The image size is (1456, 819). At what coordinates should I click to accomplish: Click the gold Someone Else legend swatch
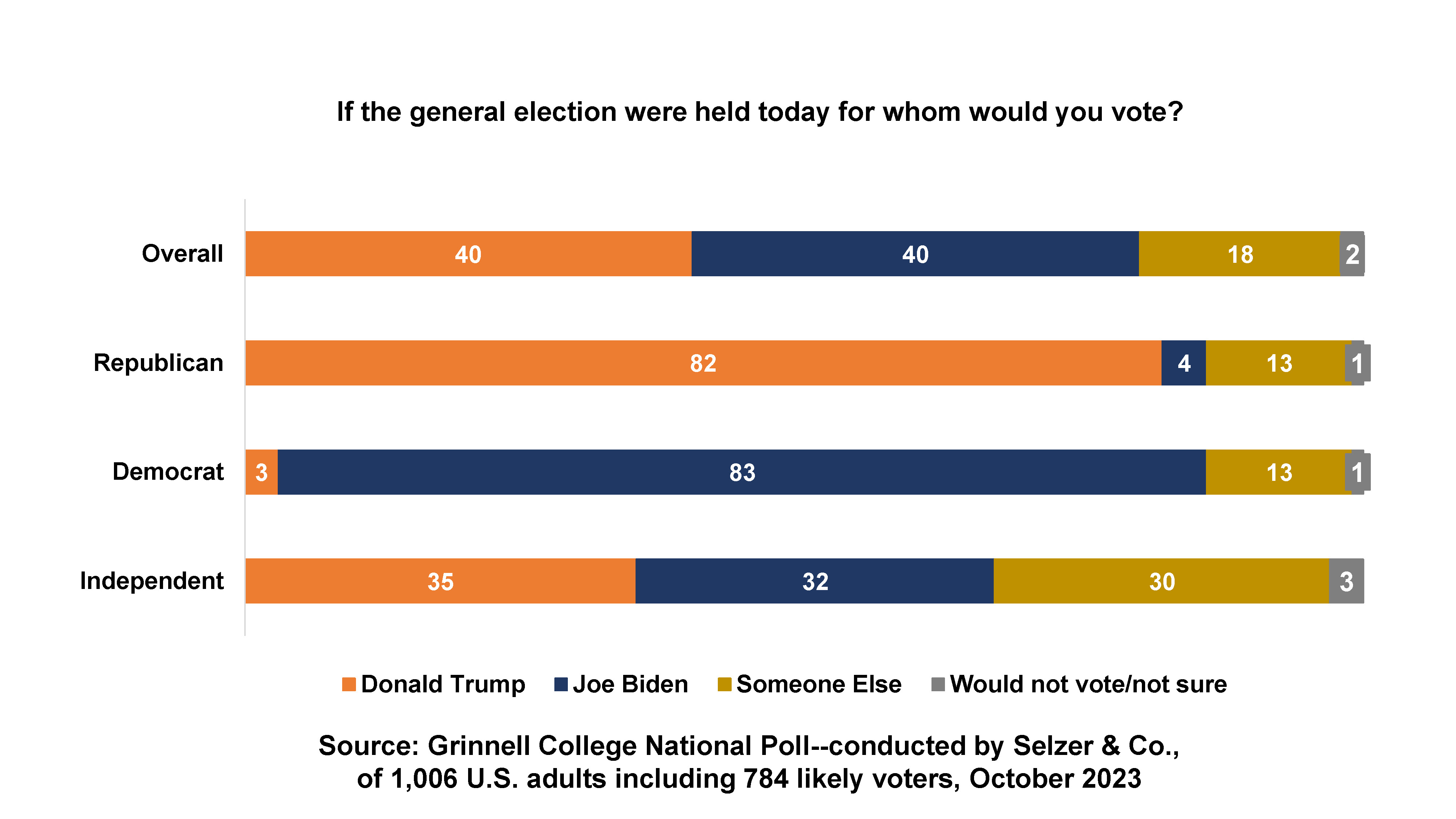[x=724, y=684]
